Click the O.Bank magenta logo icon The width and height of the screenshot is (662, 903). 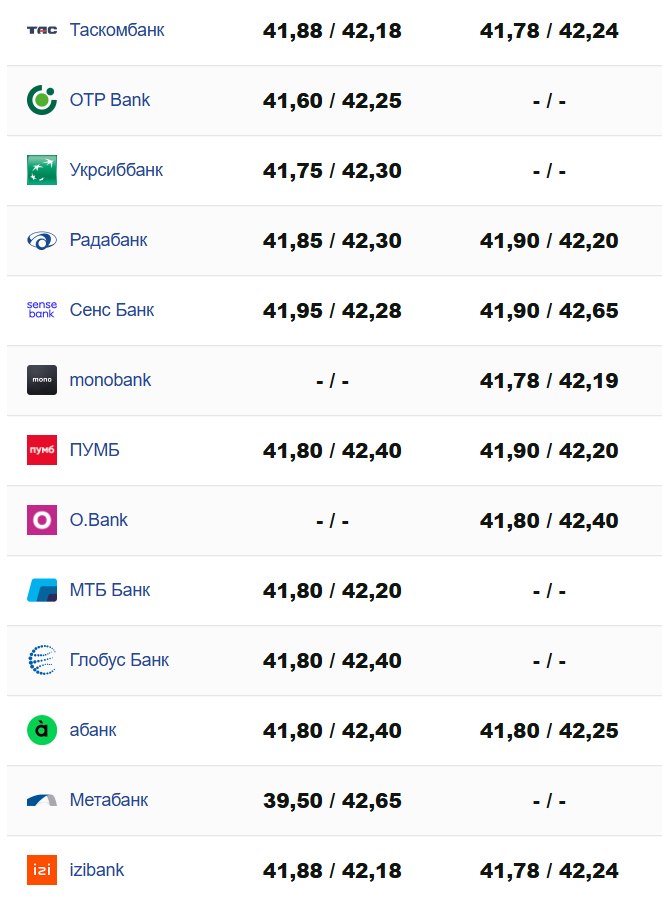[x=42, y=520]
